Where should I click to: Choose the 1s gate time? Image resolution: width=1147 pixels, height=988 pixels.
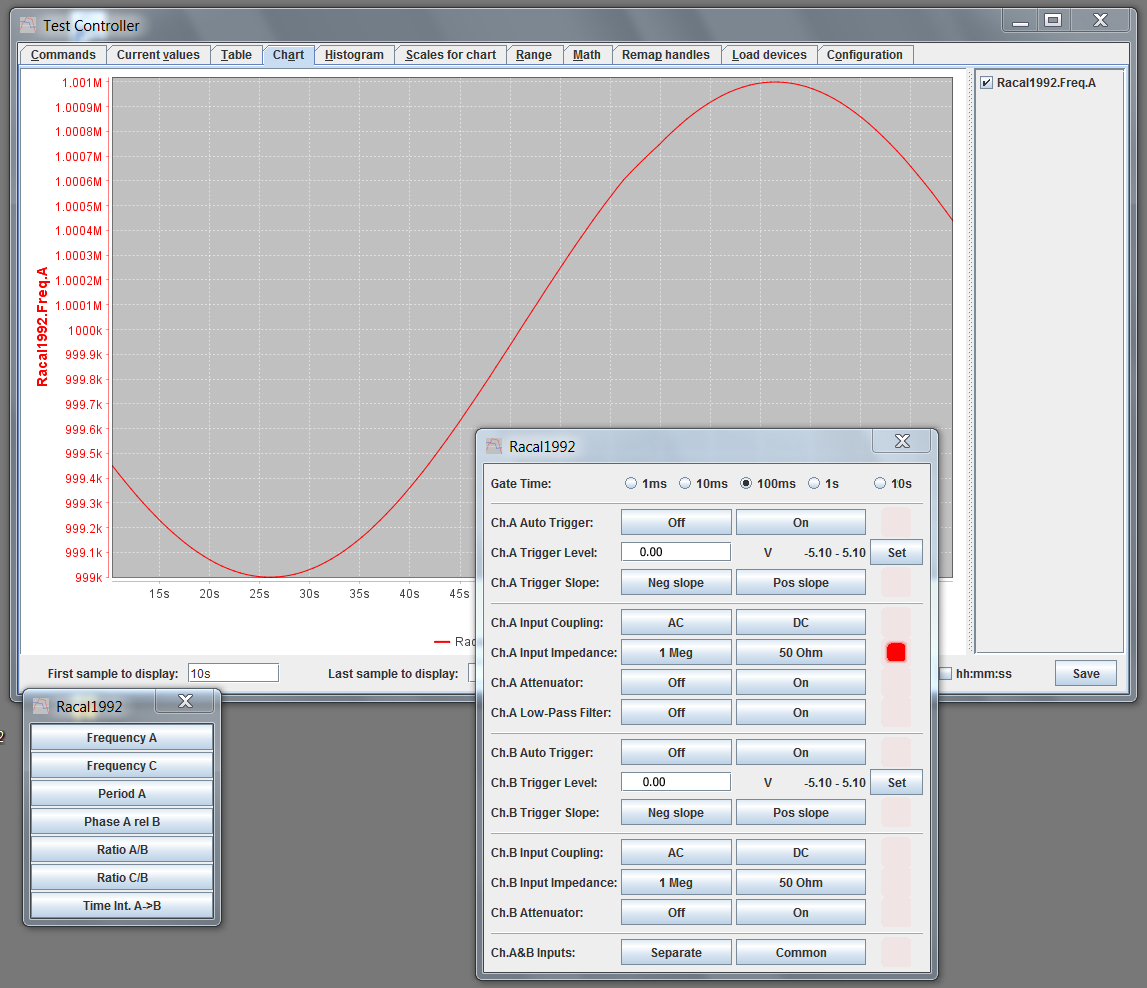pos(813,483)
